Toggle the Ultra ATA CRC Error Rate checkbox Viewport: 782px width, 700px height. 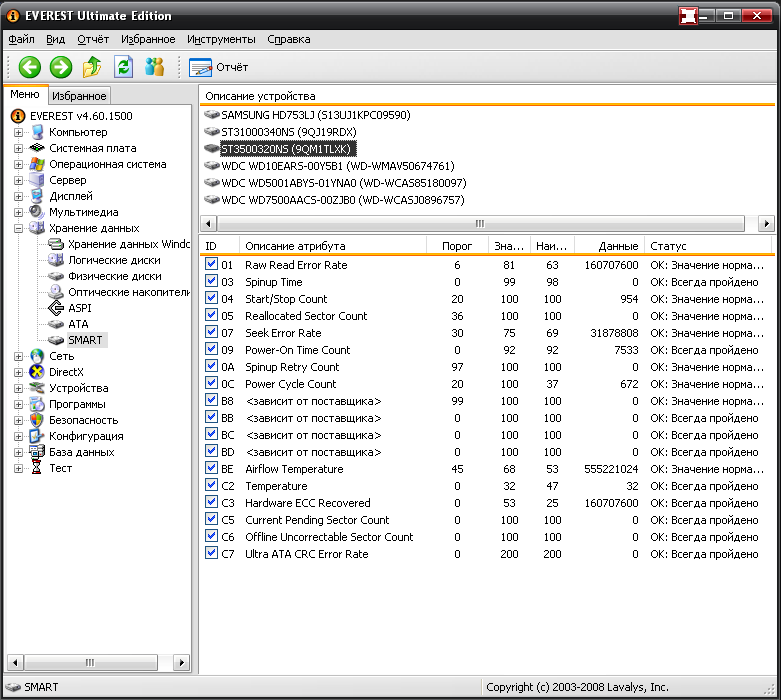tap(211, 554)
